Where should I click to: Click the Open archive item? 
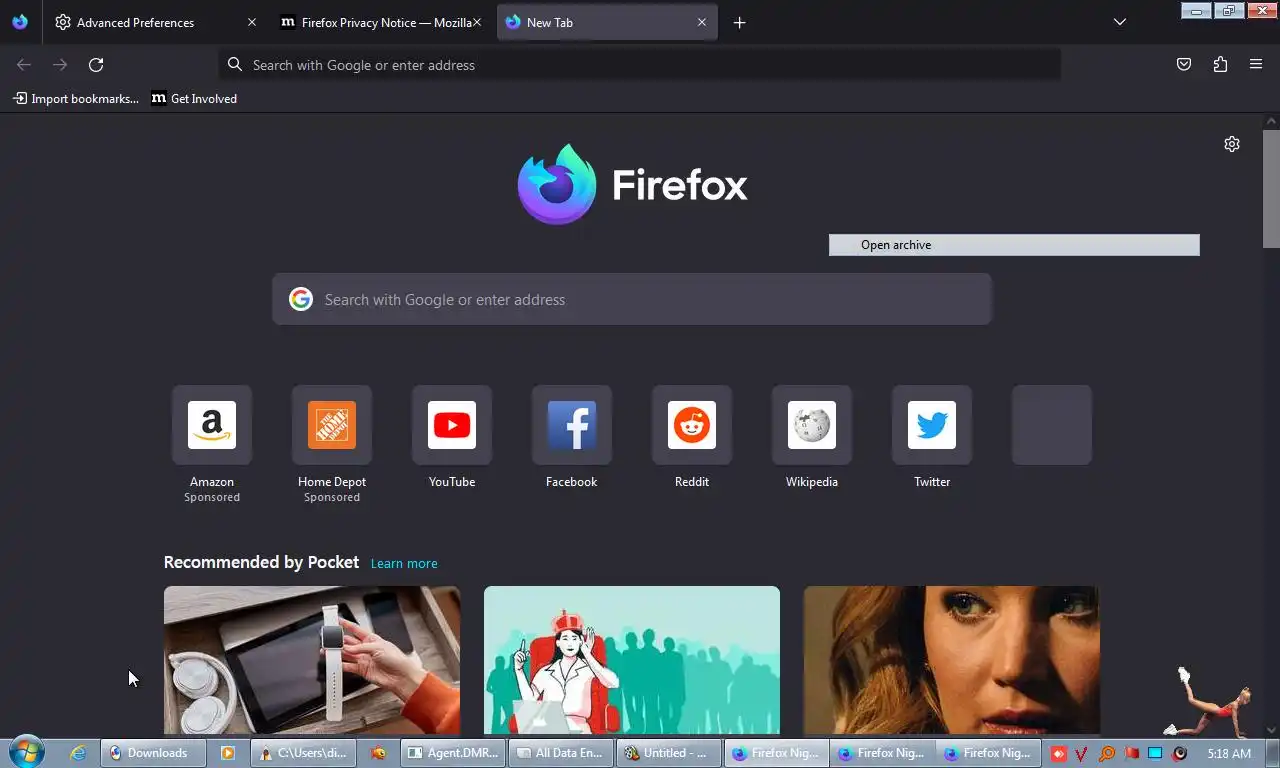[1014, 245]
